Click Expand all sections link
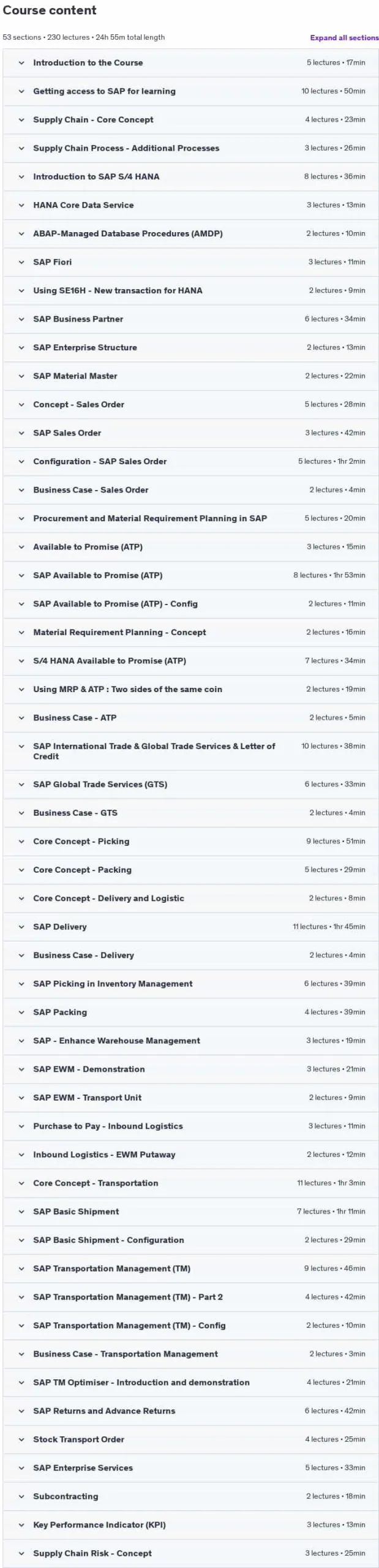This screenshot has height=1568, width=379. (344, 37)
